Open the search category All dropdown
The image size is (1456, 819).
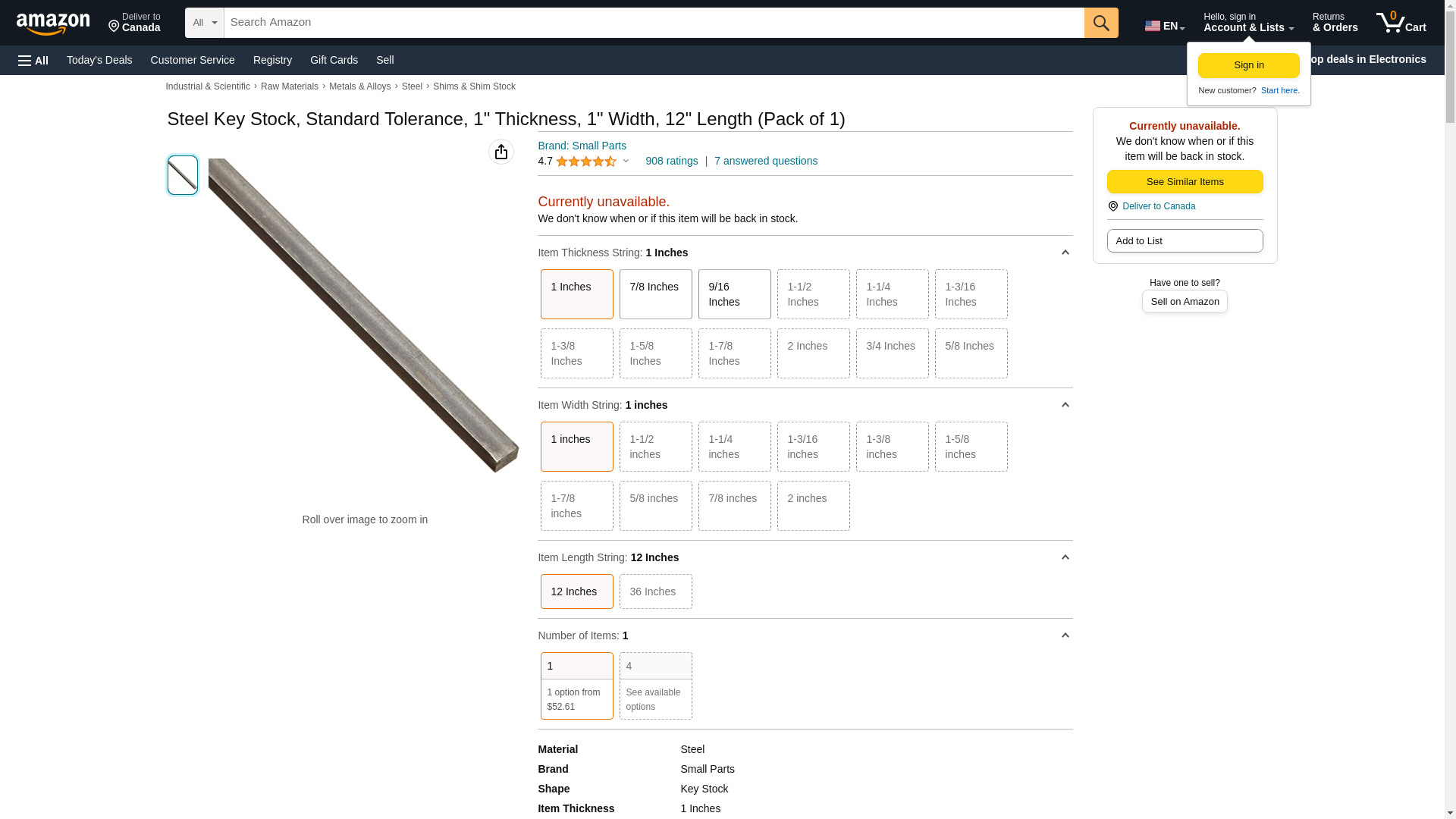[205, 23]
